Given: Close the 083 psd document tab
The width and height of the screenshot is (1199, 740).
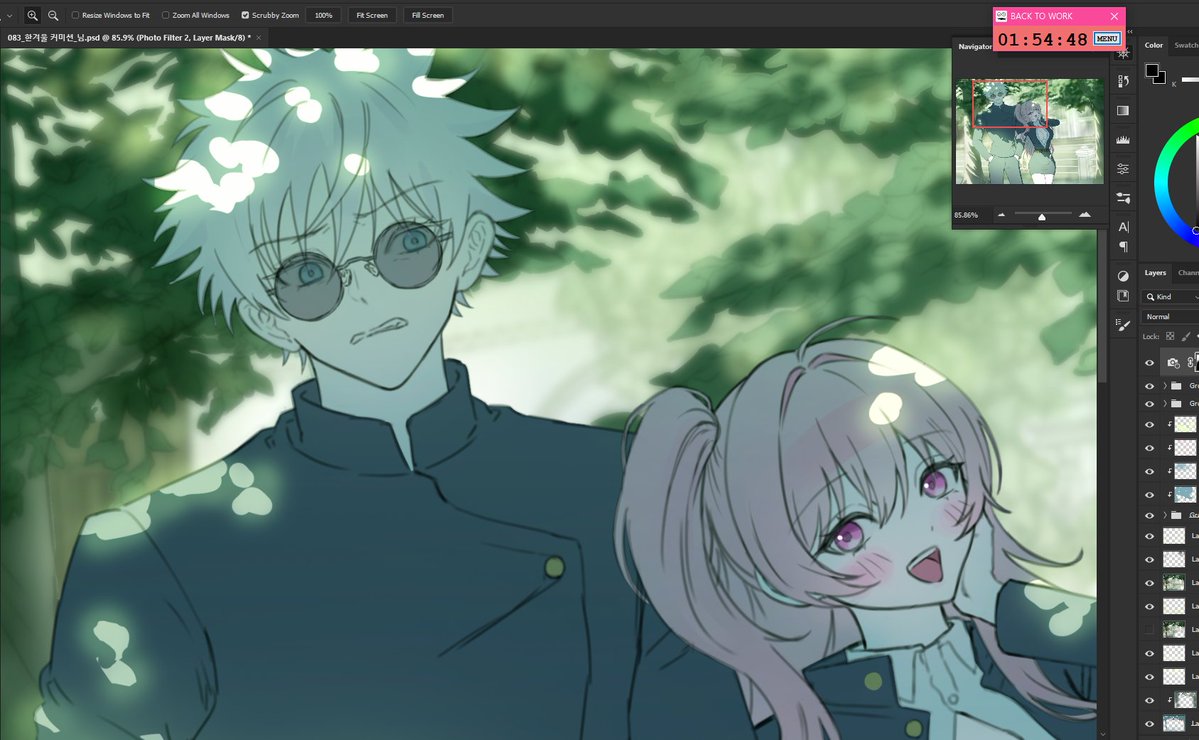Looking at the screenshot, I should (x=258, y=37).
